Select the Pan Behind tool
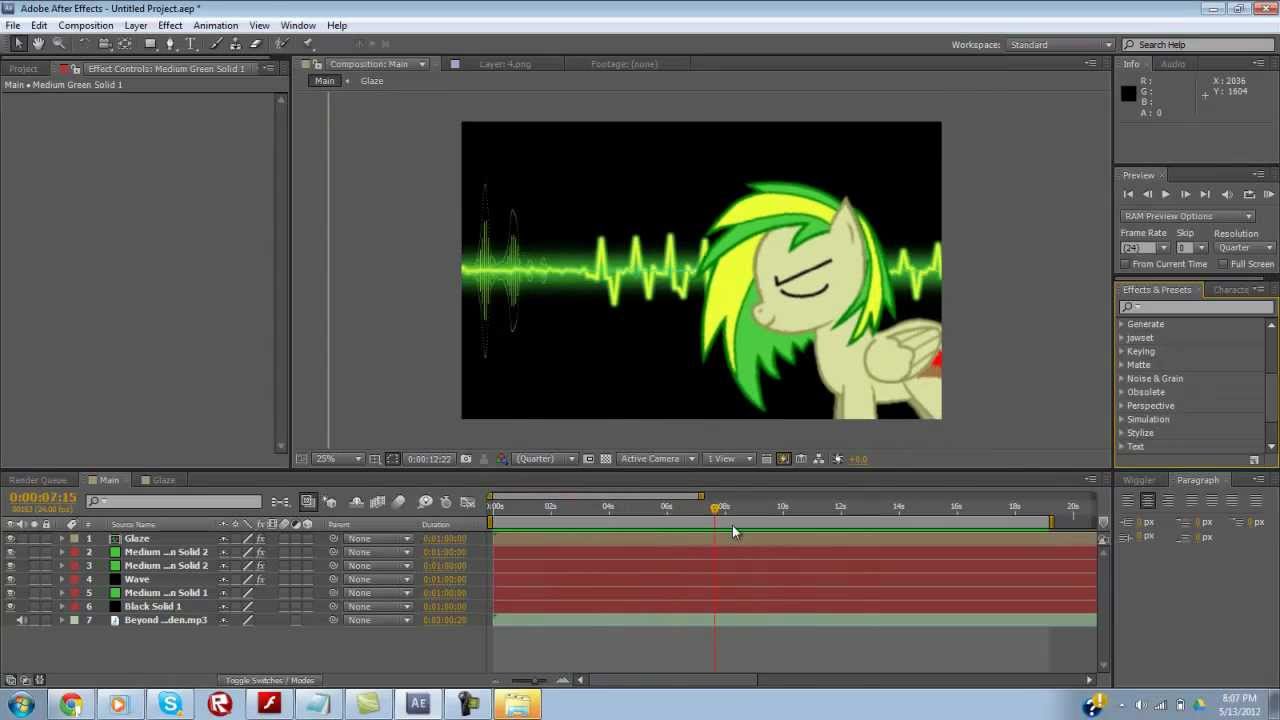 [x=125, y=44]
